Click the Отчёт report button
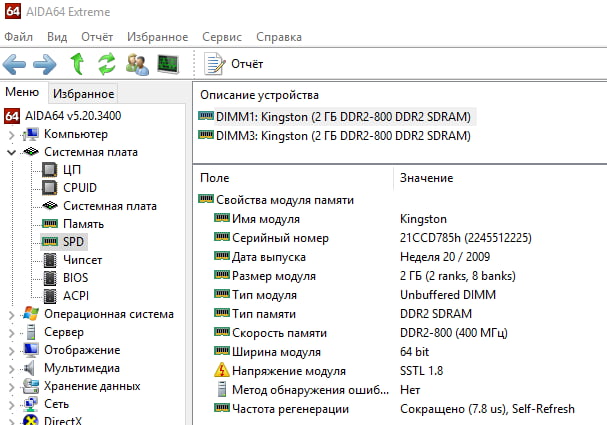607x425 pixels. click(x=235, y=64)
